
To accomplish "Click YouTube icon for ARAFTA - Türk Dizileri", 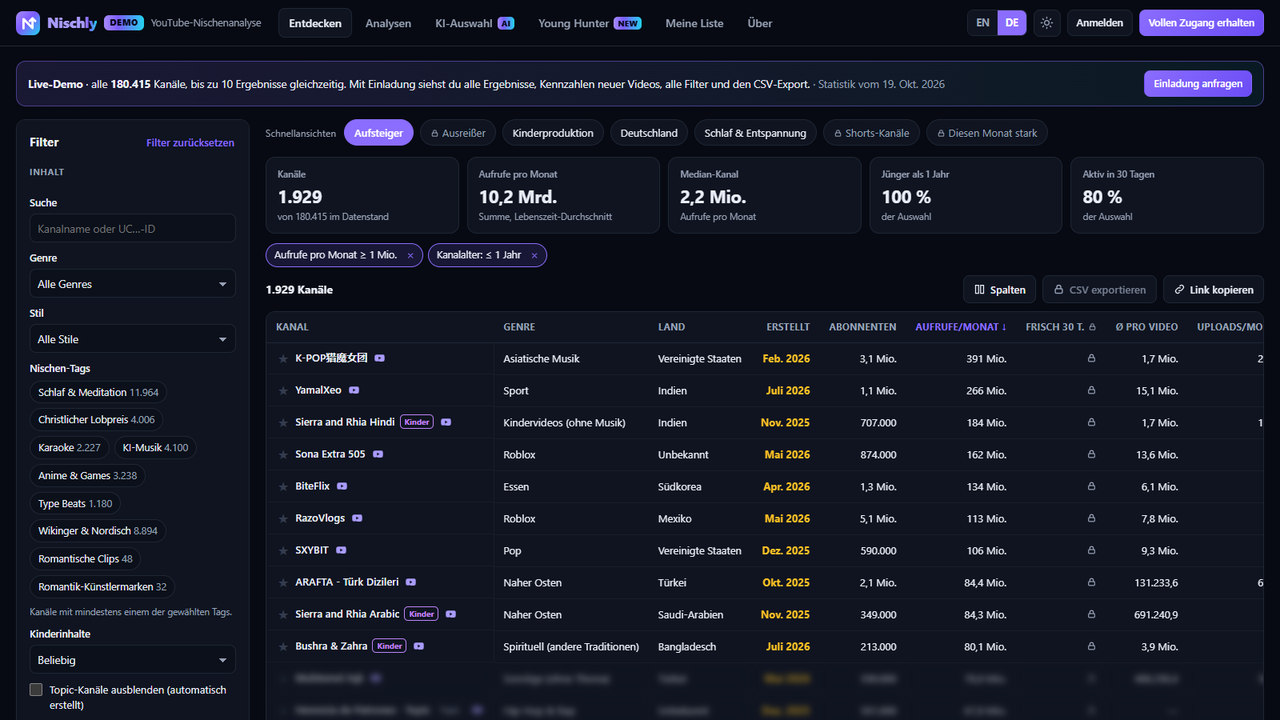I will click(x=410, y=583).
